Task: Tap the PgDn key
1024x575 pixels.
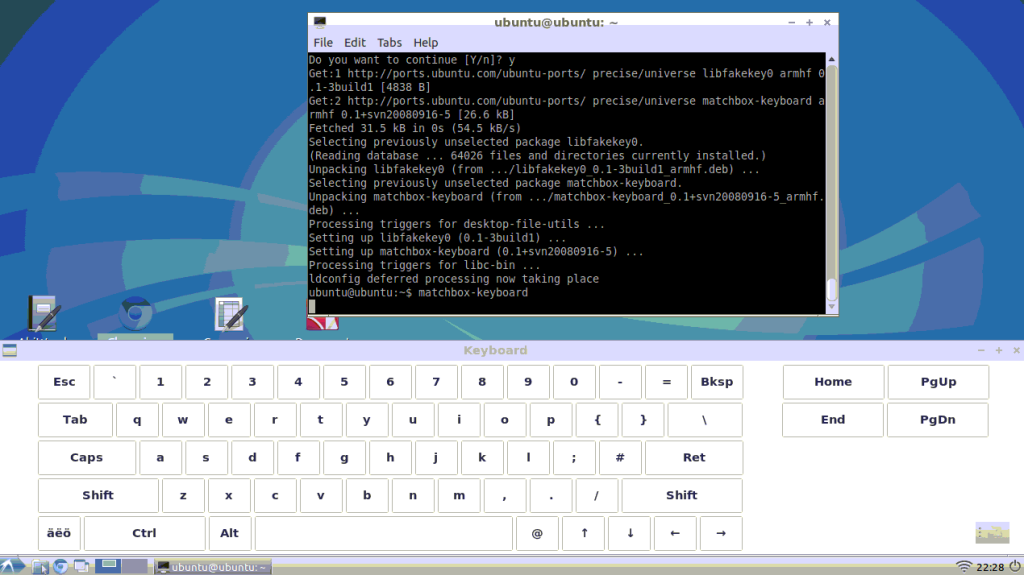Action: point(938,419)
